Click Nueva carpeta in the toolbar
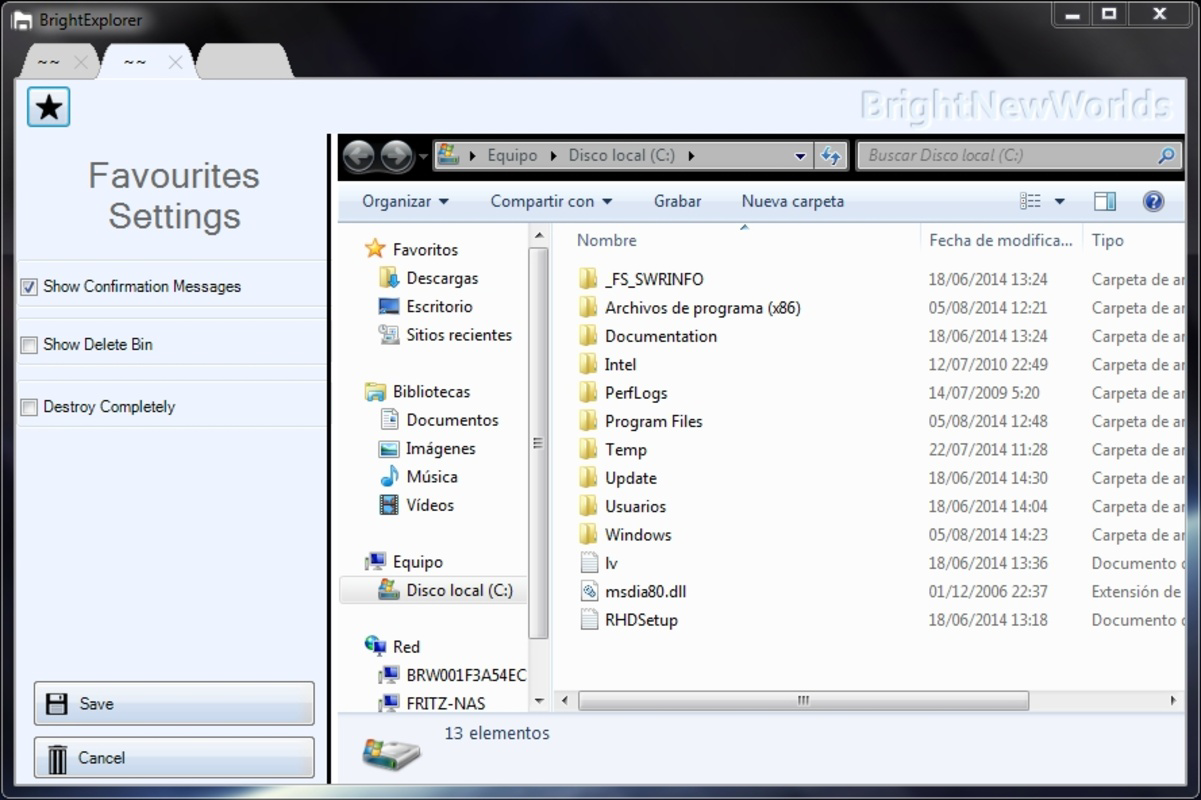This screenshot has width=1201, height=800. click(792, 201)
